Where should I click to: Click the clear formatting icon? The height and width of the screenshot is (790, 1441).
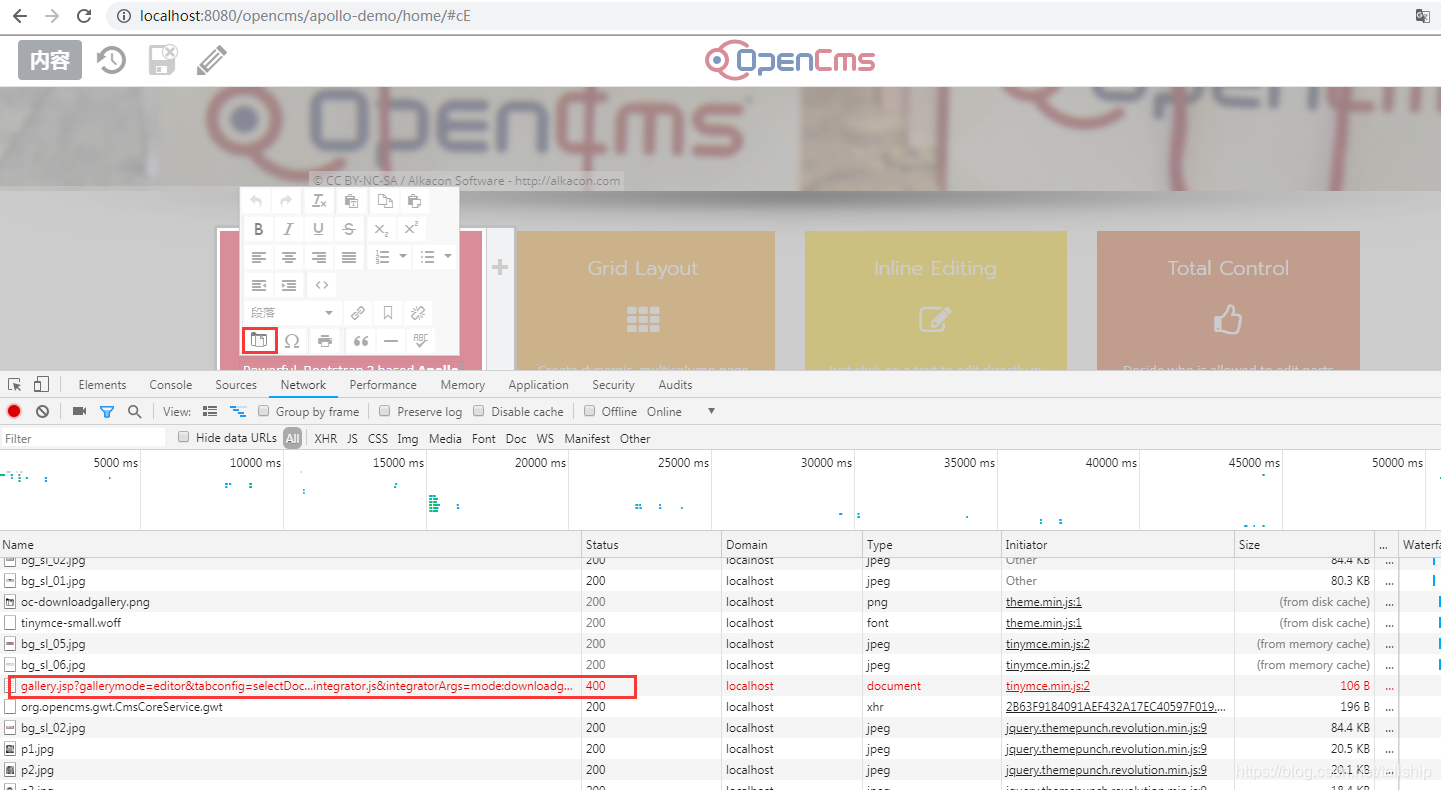tap(319, 201)
